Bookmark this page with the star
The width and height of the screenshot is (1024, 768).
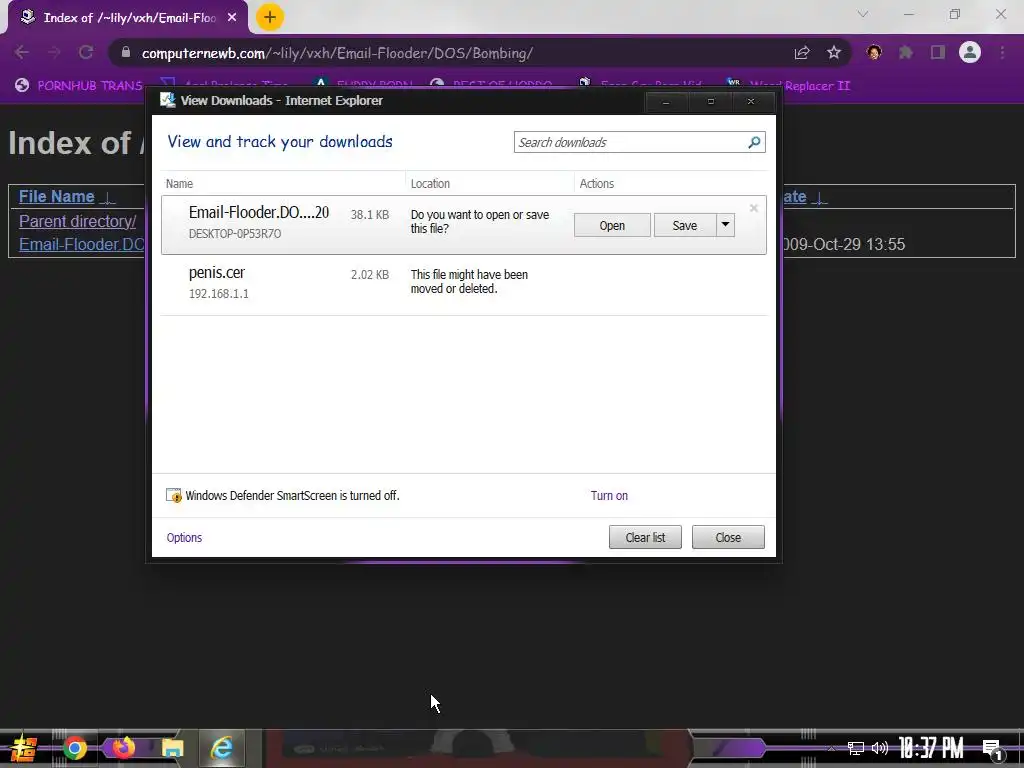click(834, 53)
